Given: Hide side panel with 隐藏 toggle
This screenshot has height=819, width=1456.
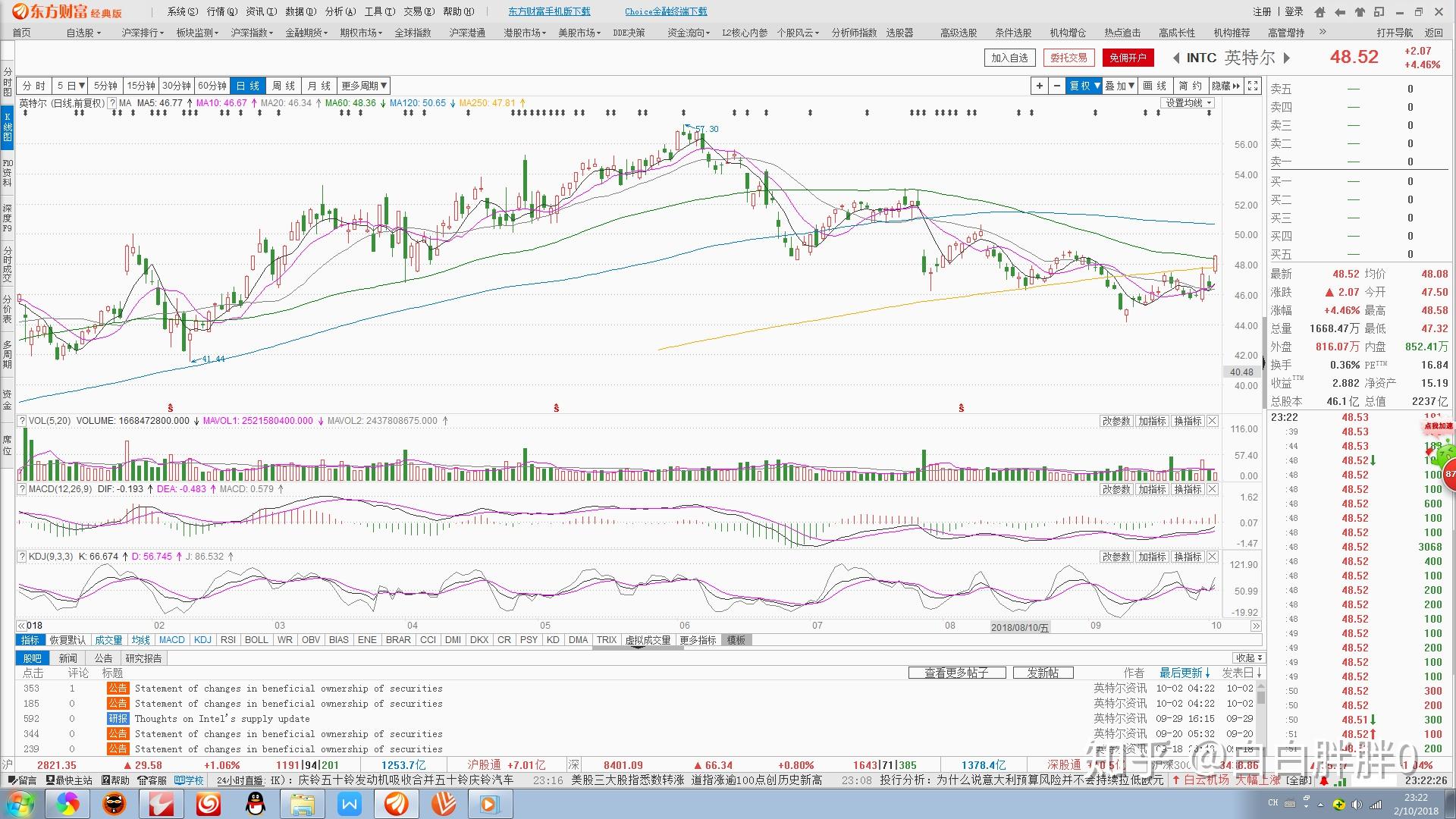Looking at the screenshot, I should tap(1225, 86).
